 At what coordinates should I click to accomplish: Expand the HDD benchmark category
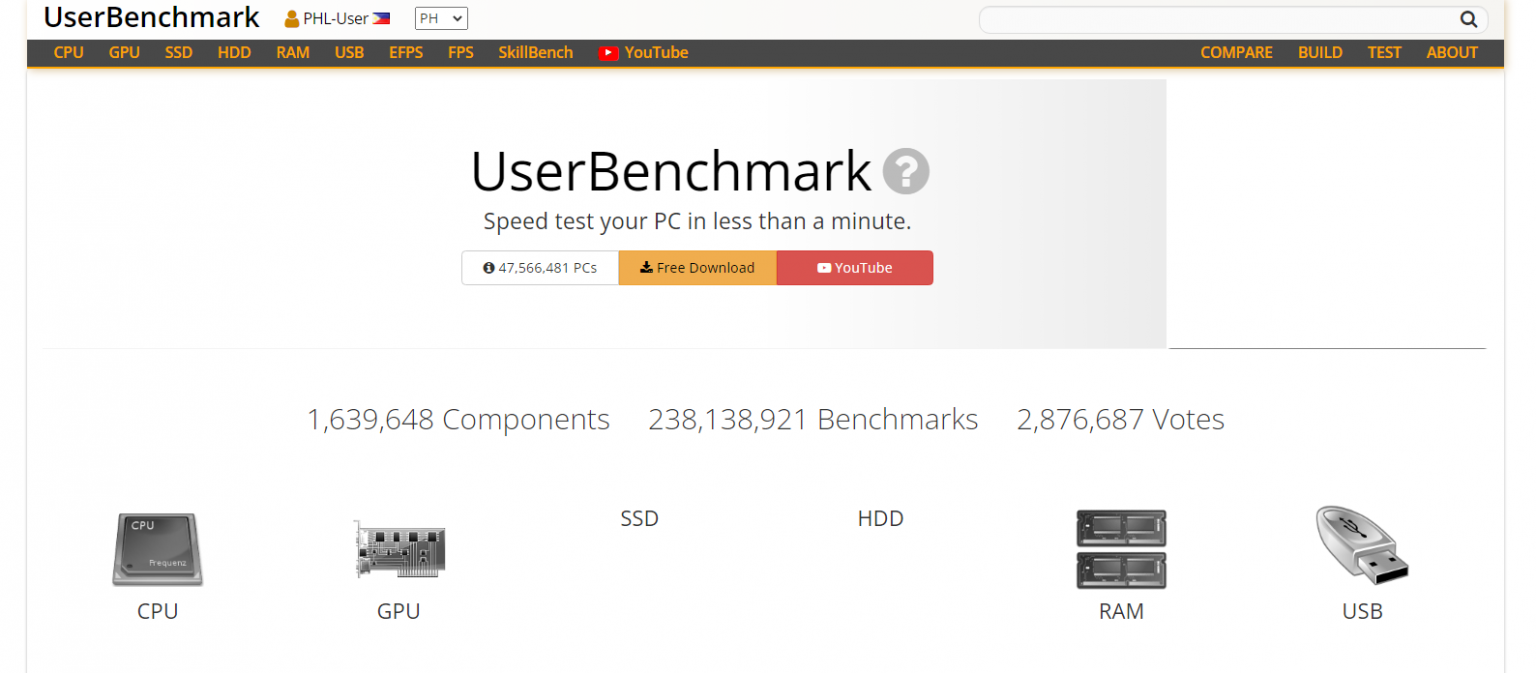click(x=880, y=518)
